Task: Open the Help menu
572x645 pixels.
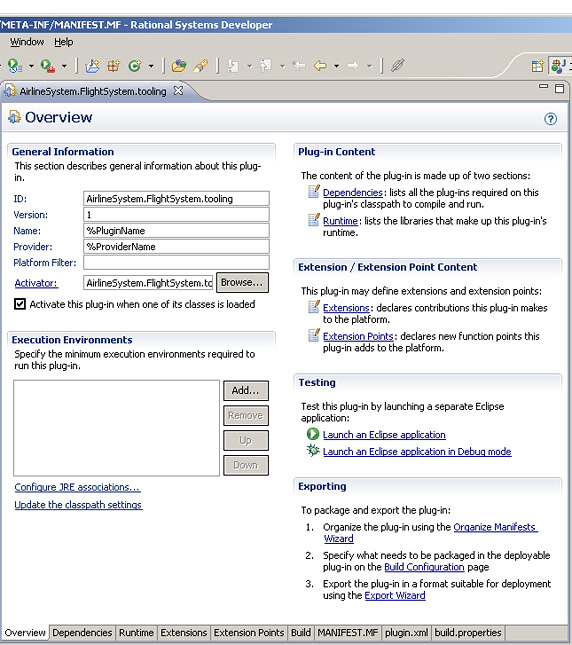Action: click(x=64, y=42)
